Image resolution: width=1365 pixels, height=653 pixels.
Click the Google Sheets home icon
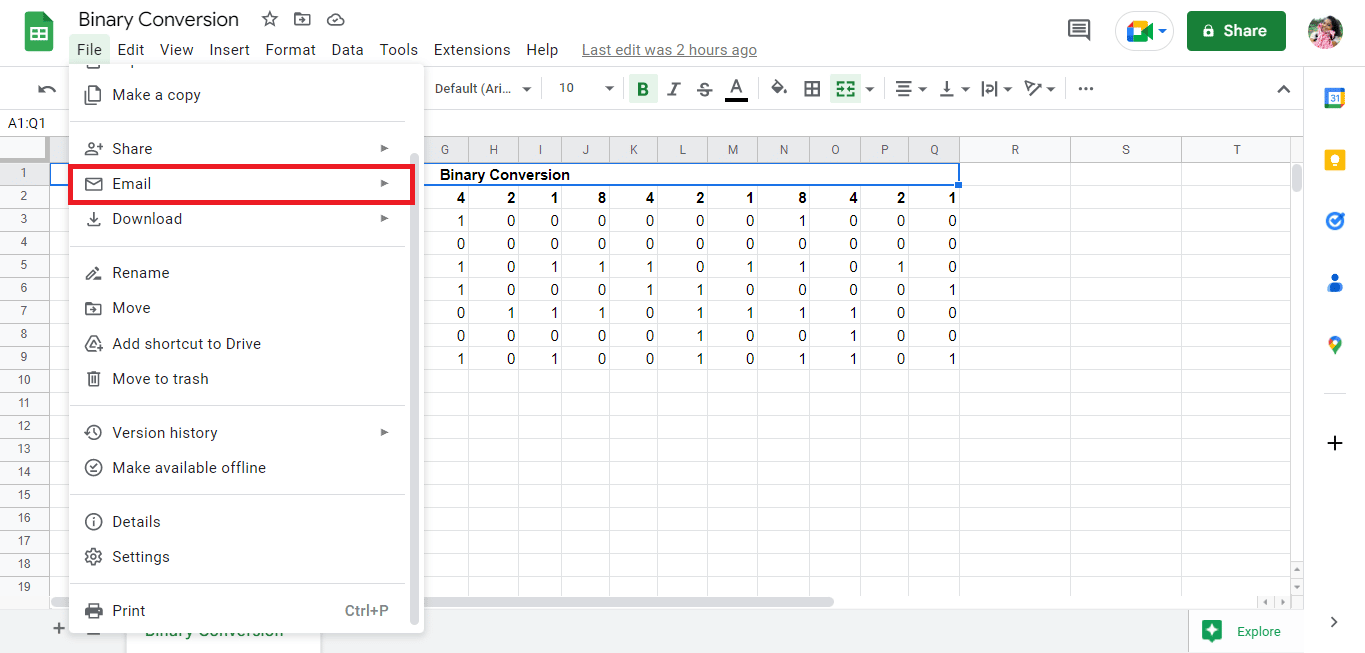(x=39, y=32)
